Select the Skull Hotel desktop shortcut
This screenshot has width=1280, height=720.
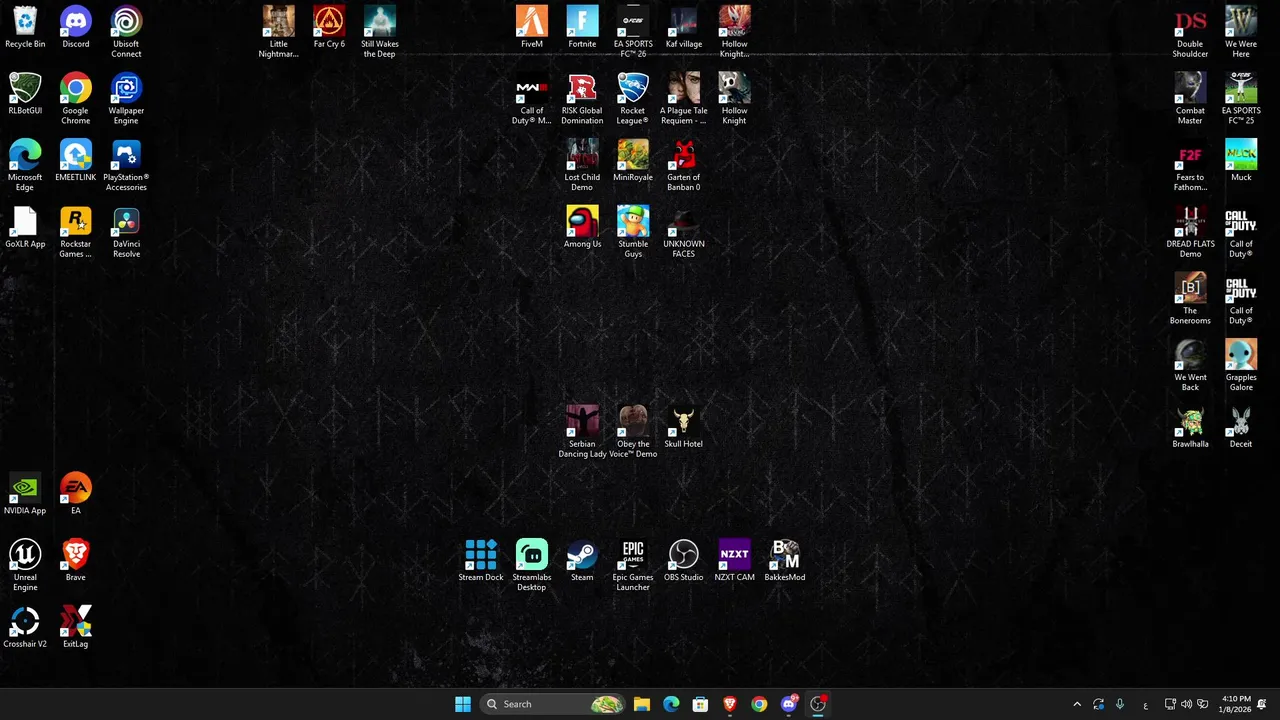[684, 428]
